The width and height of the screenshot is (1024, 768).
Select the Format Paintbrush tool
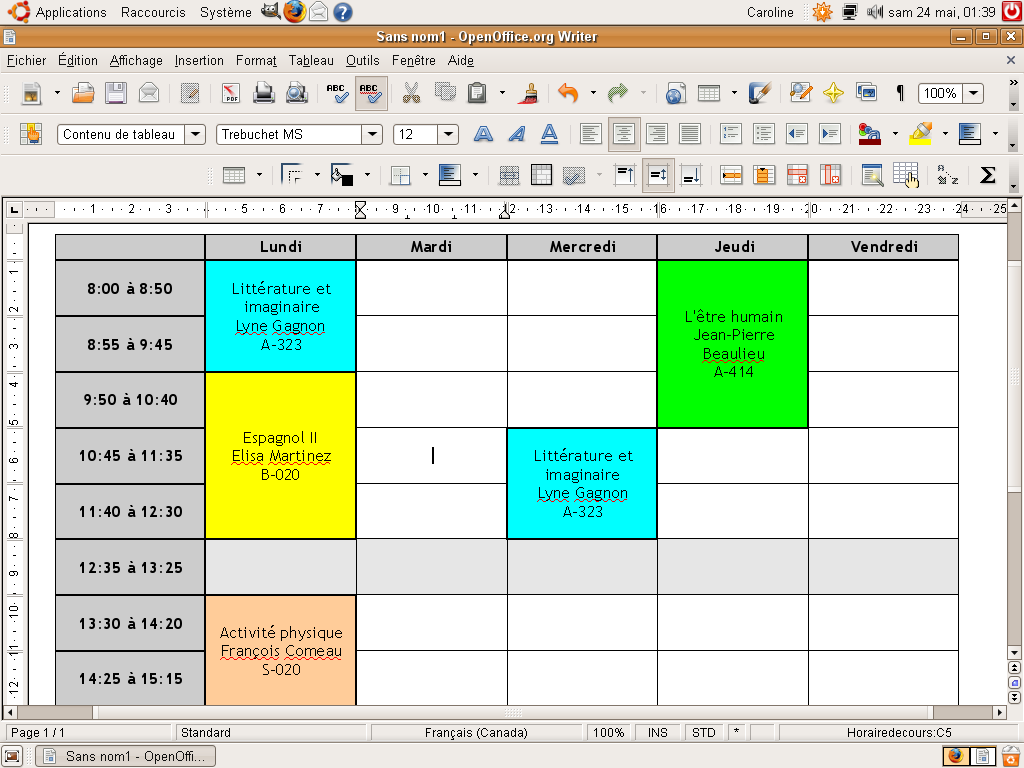[x=528, y=93]
